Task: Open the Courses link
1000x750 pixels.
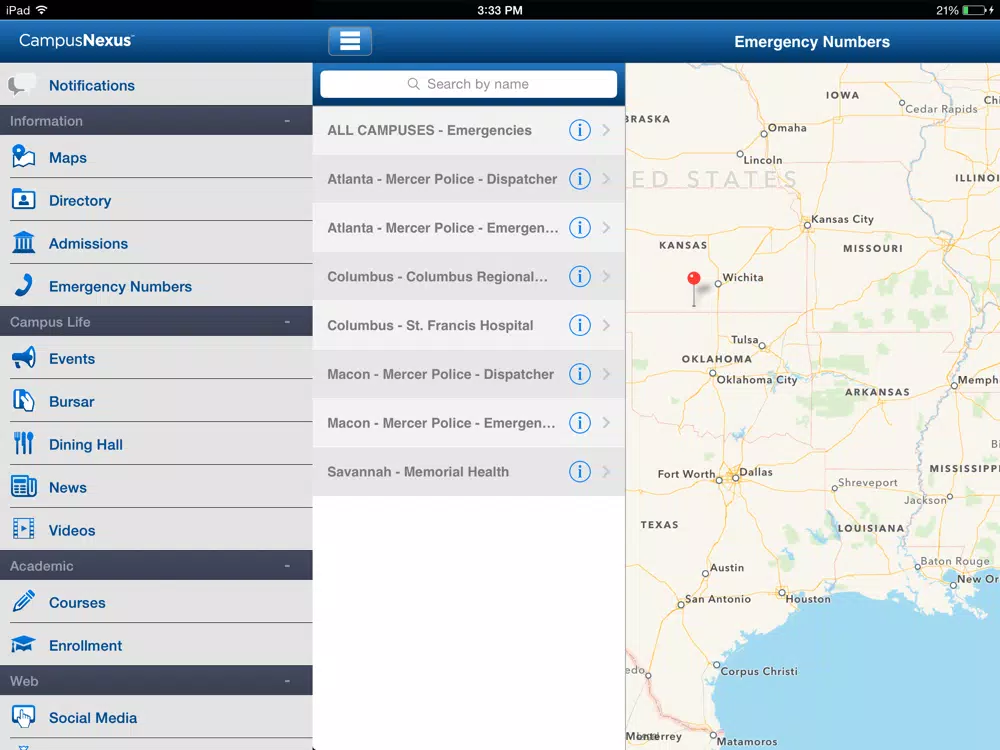Action: pos(156,602)
